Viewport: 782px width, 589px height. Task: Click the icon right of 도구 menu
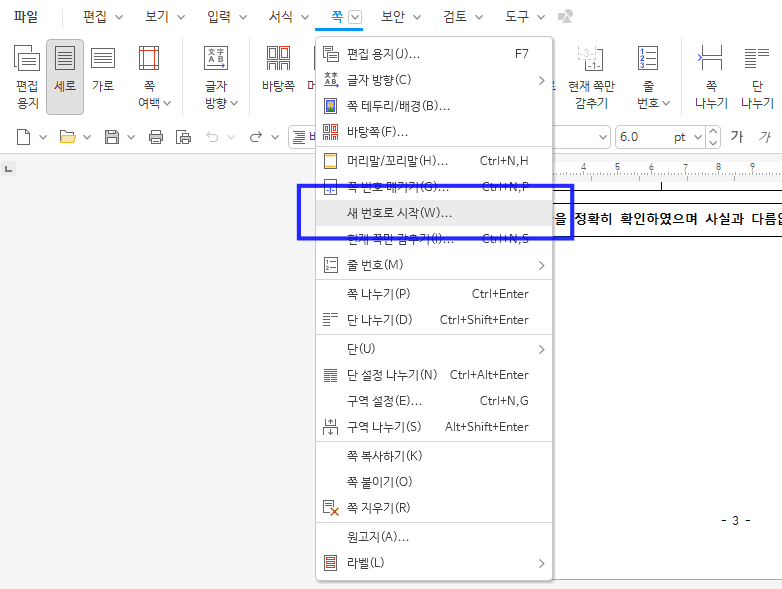565,17
